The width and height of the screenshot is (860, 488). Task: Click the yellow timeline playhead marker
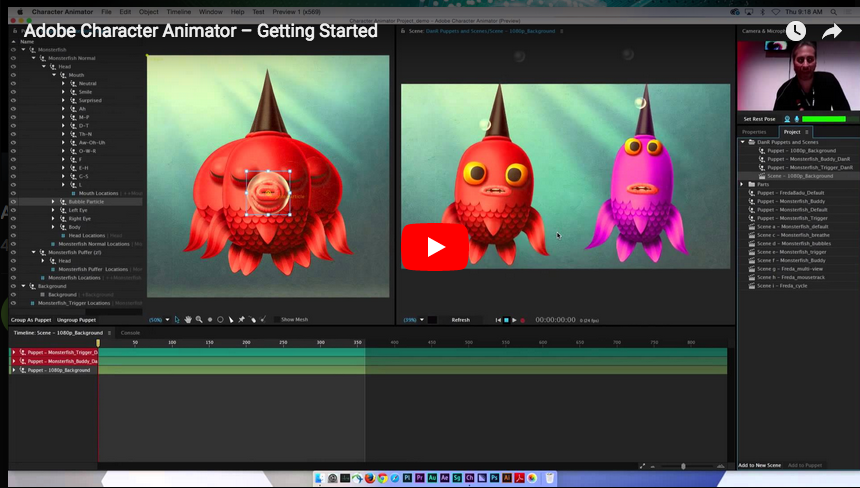pos(98,343)
